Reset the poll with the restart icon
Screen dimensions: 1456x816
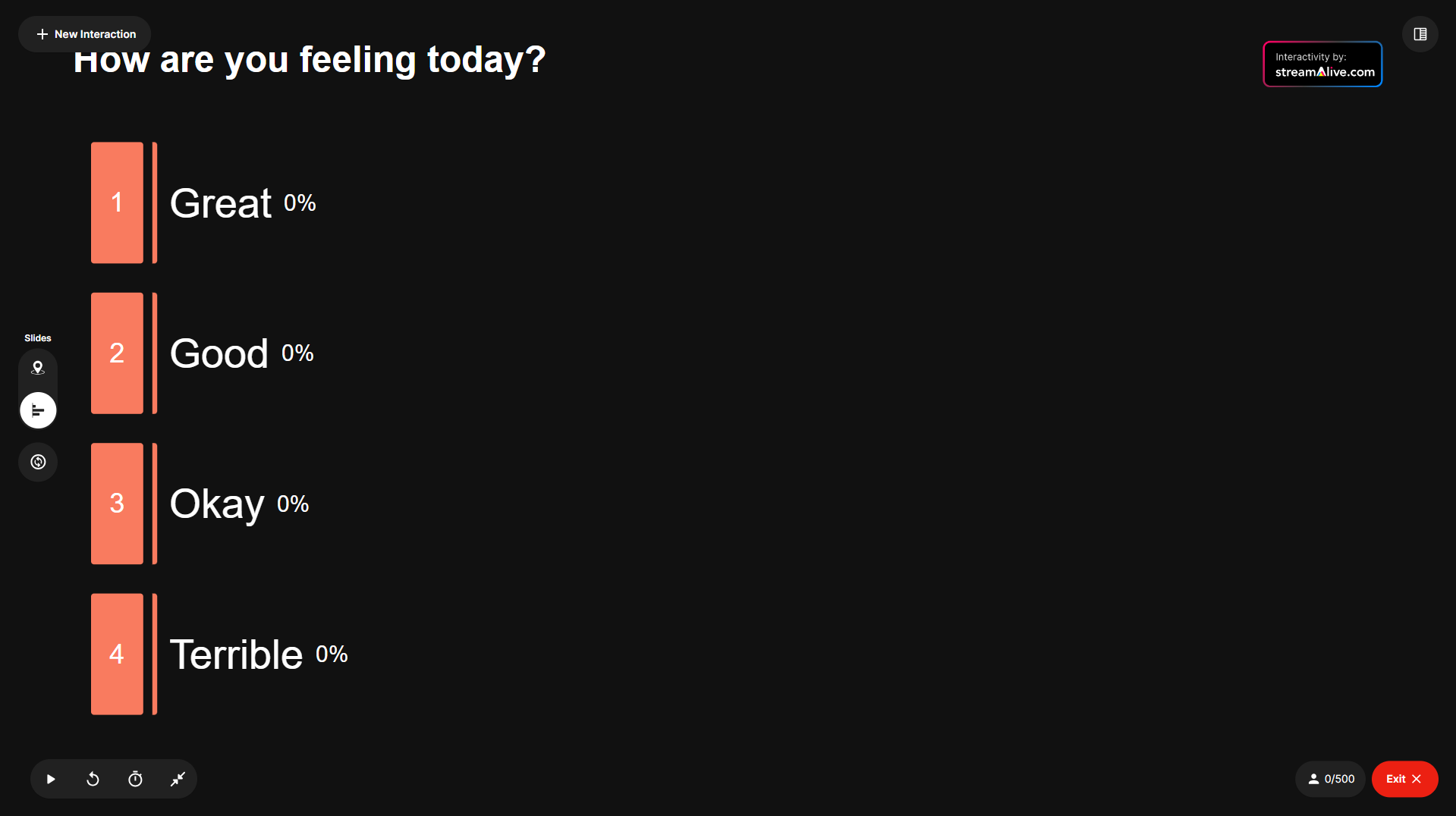[93, 779]
